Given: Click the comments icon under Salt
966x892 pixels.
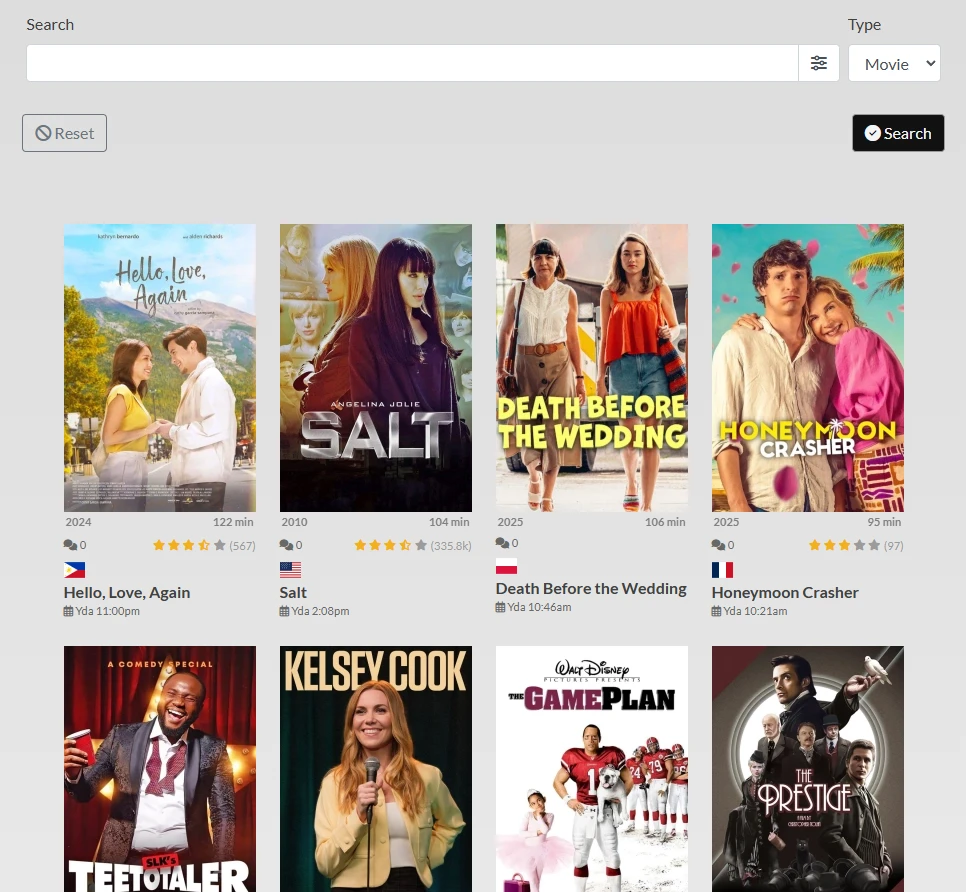Looking at the screenshot, I should 285,545.
